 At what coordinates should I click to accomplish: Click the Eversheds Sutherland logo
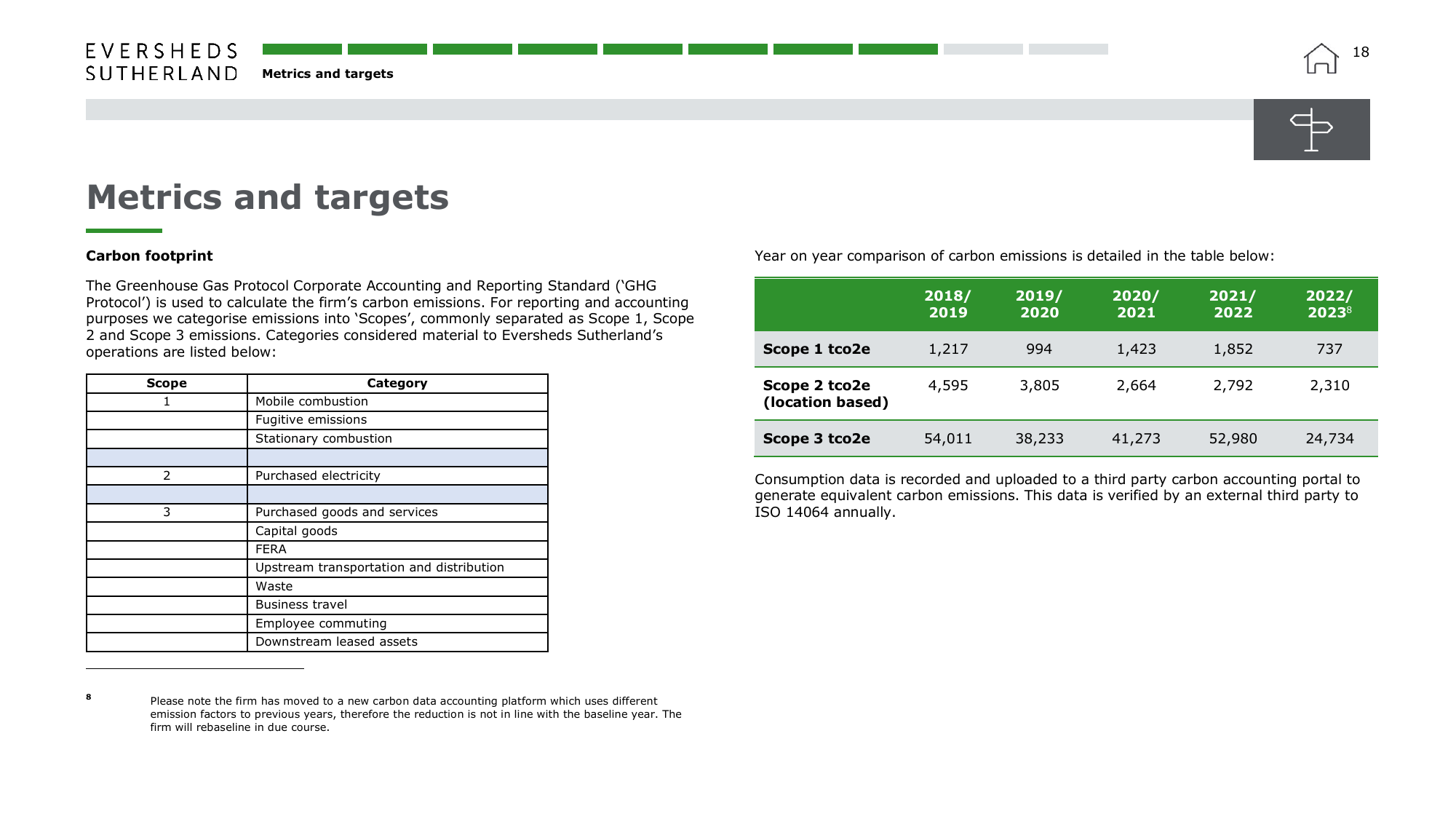[162, 62]
